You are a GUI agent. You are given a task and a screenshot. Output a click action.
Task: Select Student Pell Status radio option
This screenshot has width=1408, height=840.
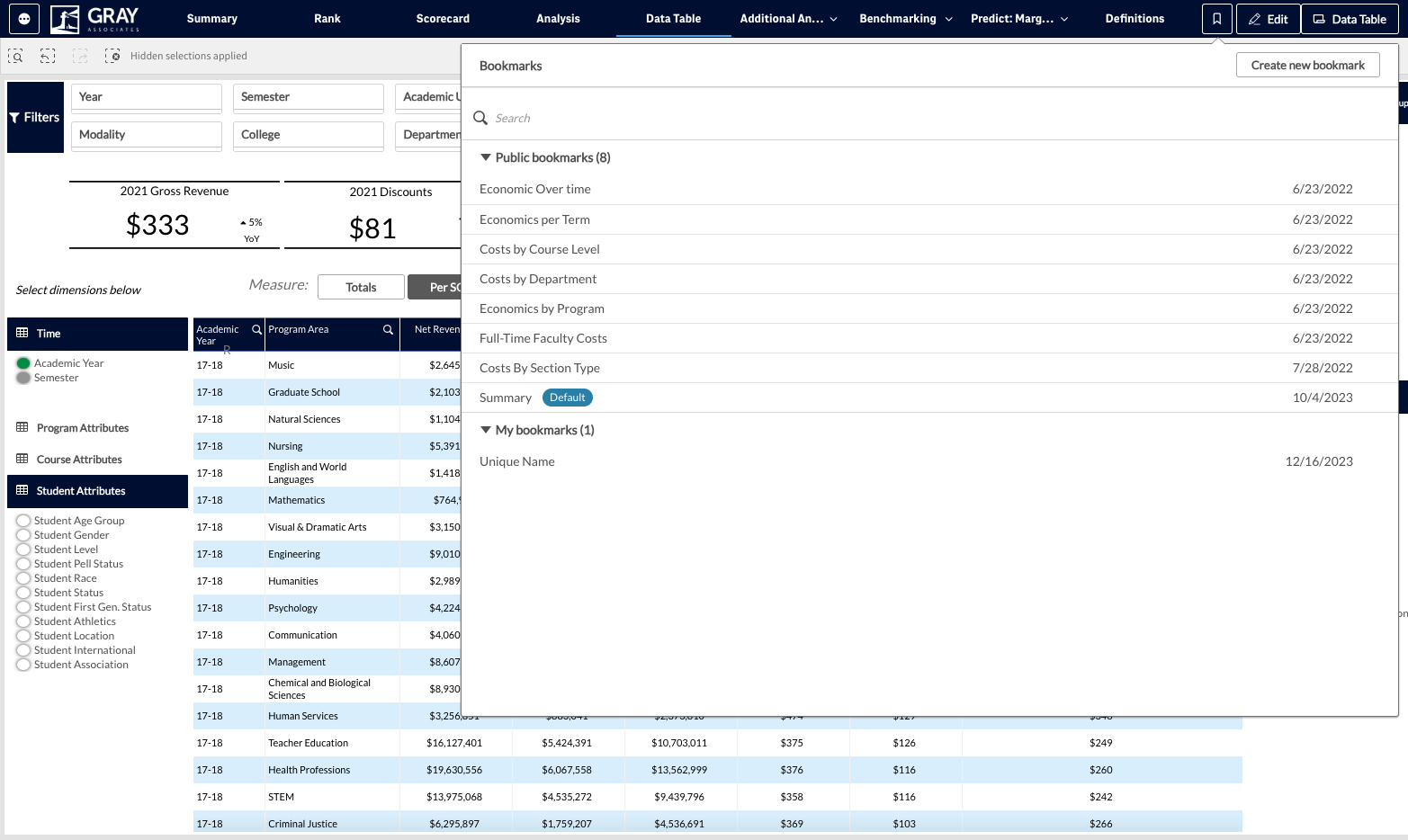(23, 564)
